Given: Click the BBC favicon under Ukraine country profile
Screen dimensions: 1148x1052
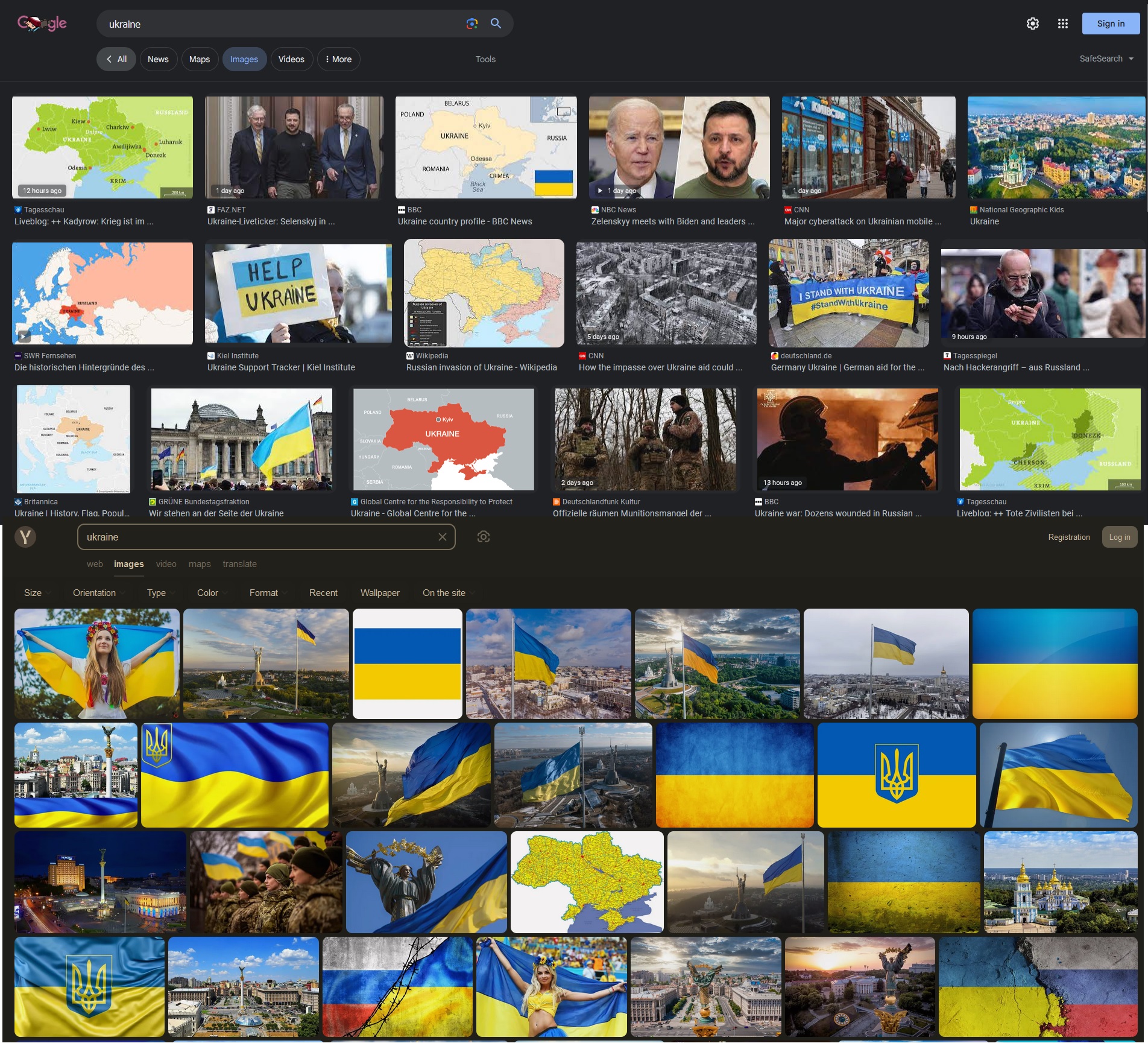Looking at the screenshot, I should (x=401, y=210).
